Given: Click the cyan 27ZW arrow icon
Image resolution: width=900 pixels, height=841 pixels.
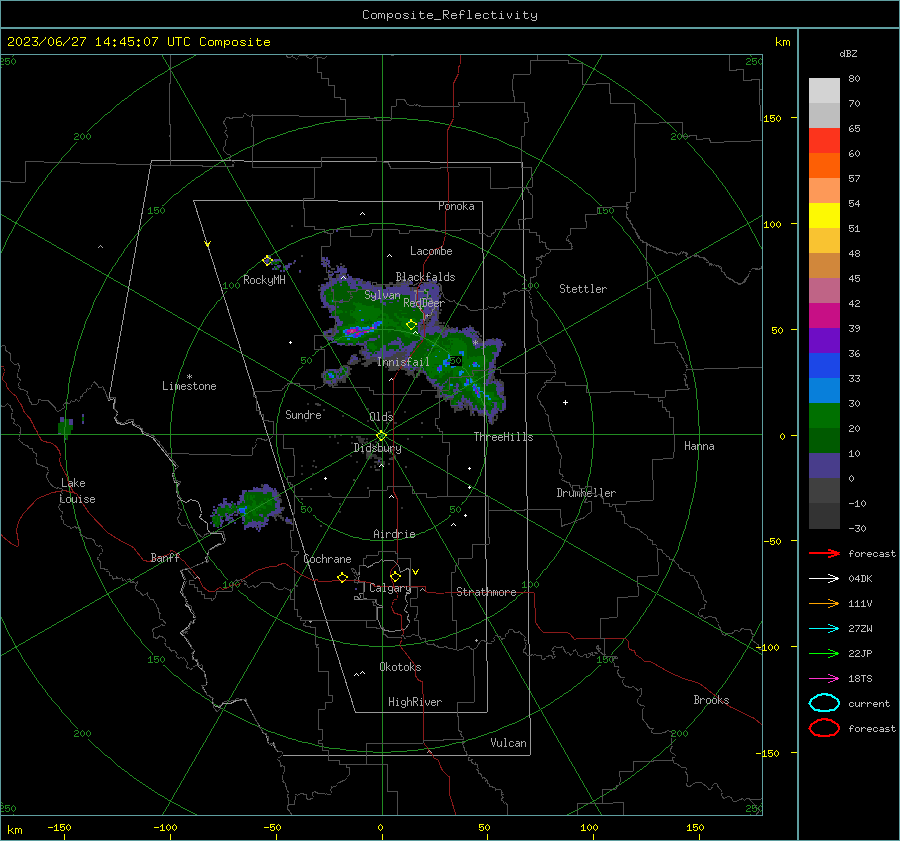Looking at the screenshot, I should [824, 629].
